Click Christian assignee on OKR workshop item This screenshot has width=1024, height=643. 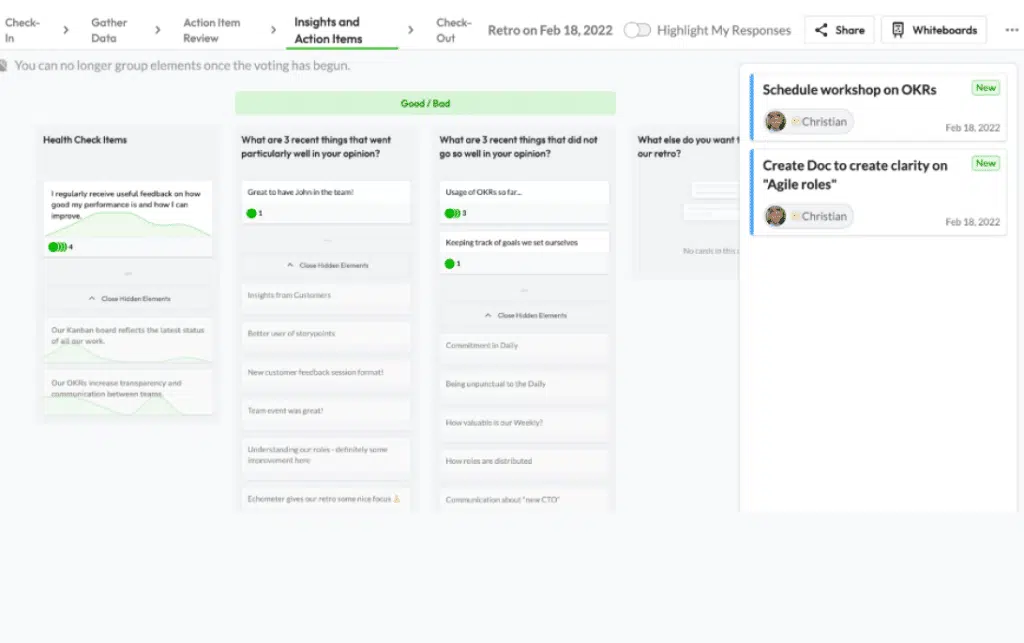808,121
